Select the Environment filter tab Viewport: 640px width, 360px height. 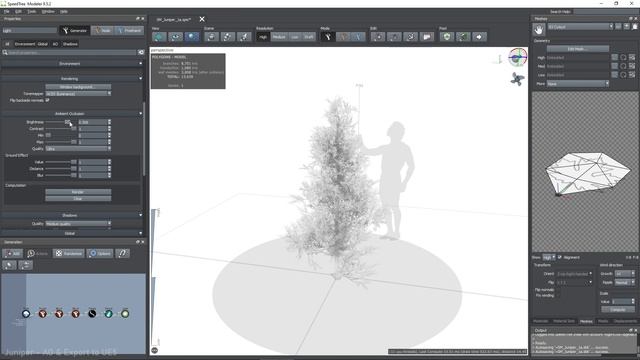tap(25, 44)
